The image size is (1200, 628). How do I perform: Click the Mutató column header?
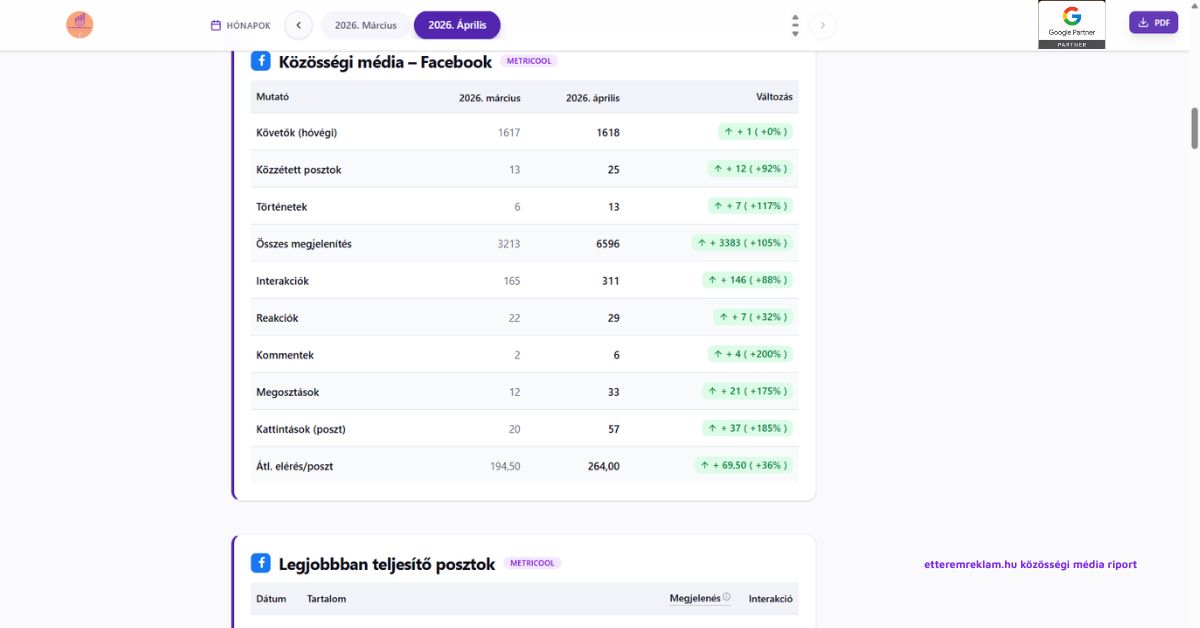pos(273,97)
